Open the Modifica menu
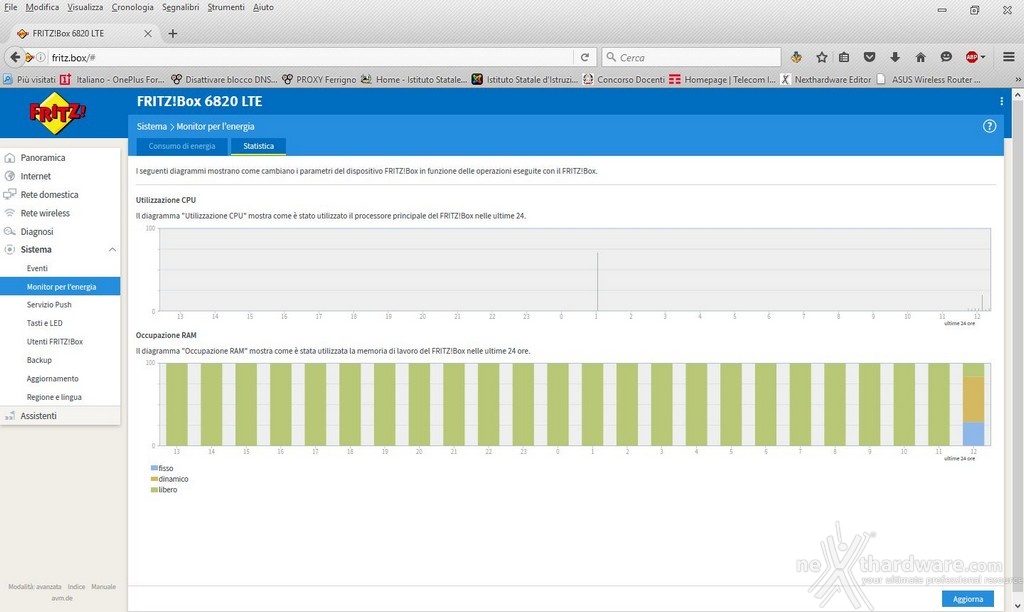This screenshot has height=612, width=1024. coord(42,7)
